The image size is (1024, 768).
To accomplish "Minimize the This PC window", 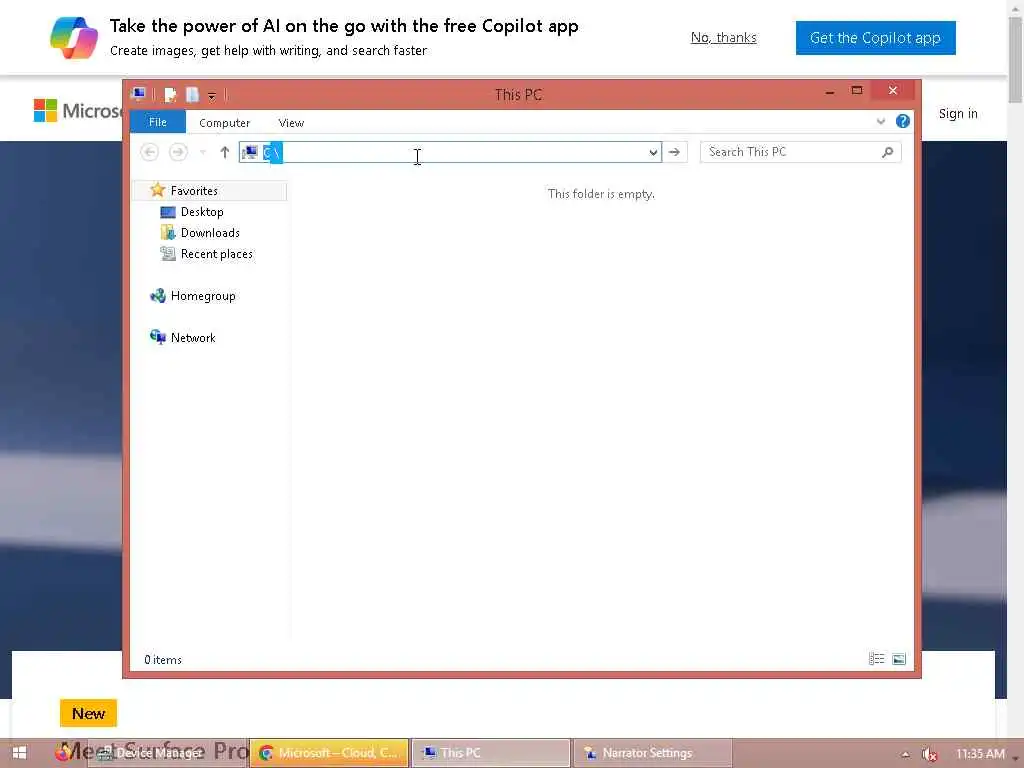I will (829, 91).
